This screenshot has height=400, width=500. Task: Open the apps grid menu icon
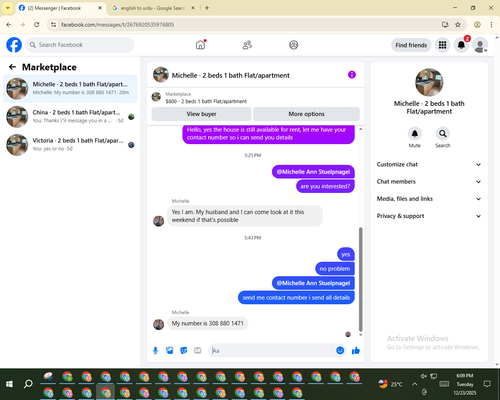click(x=442, y=45)
